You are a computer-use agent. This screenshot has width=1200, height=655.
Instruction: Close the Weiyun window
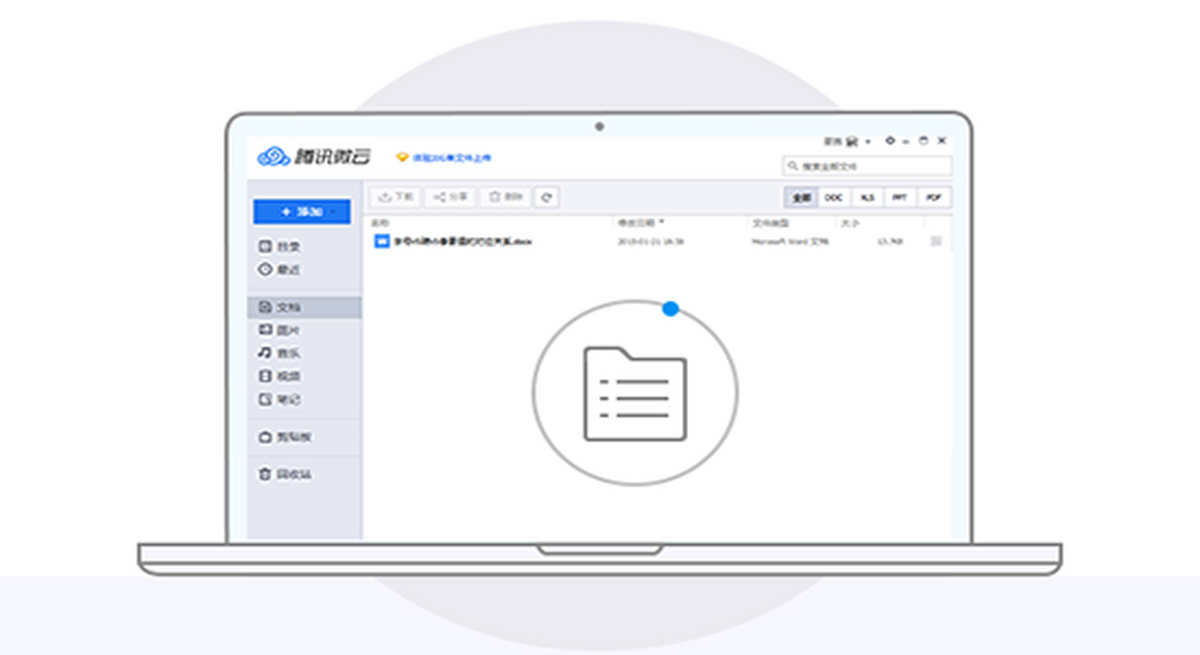[941, 141]
